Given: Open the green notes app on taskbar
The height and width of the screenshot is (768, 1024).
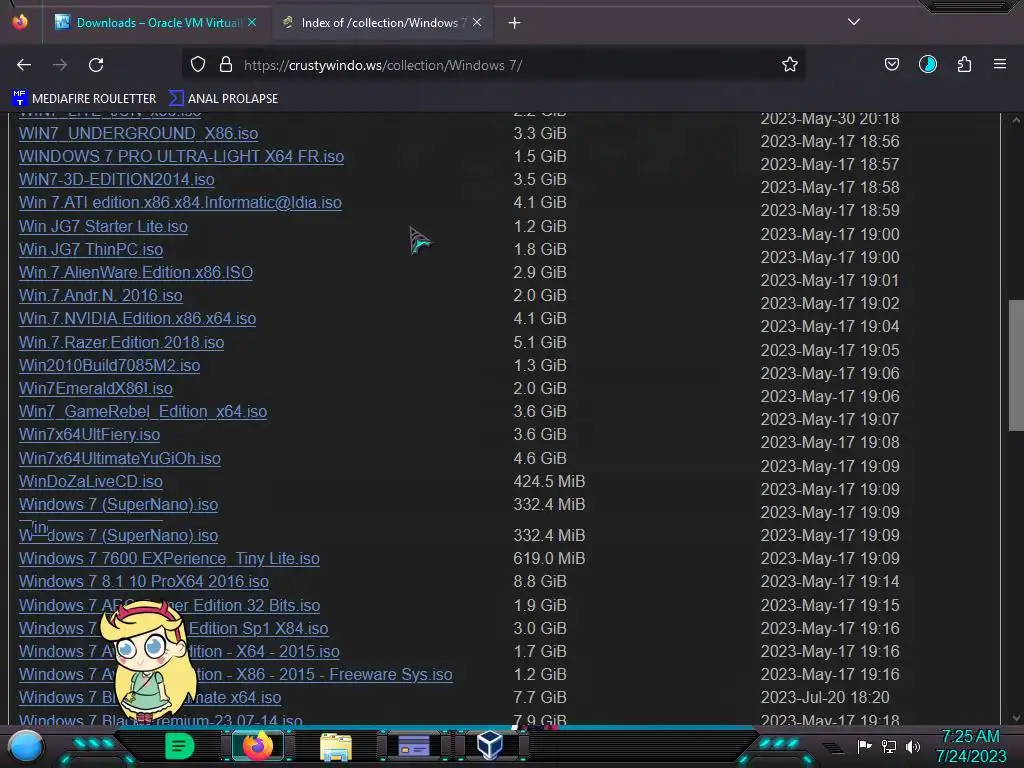Looking at the screenshot, I should (179, 746).
